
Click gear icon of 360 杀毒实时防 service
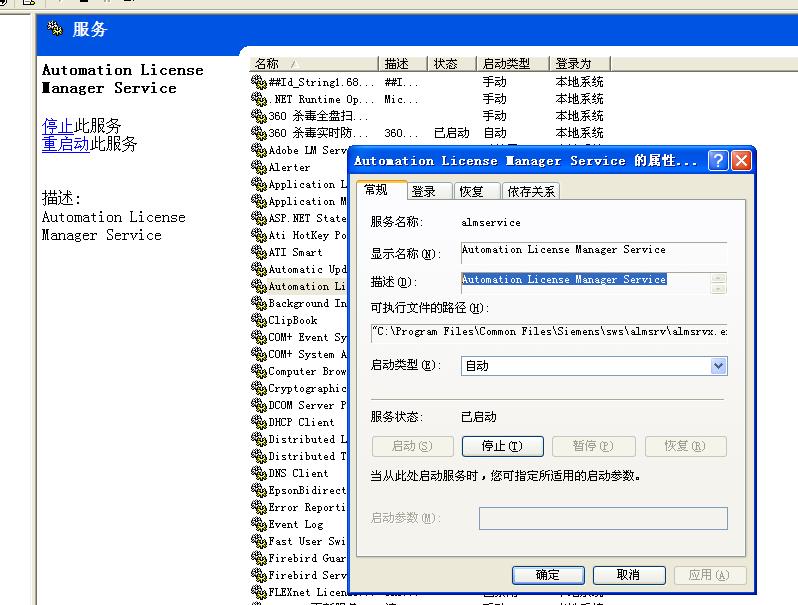(259, 133)
